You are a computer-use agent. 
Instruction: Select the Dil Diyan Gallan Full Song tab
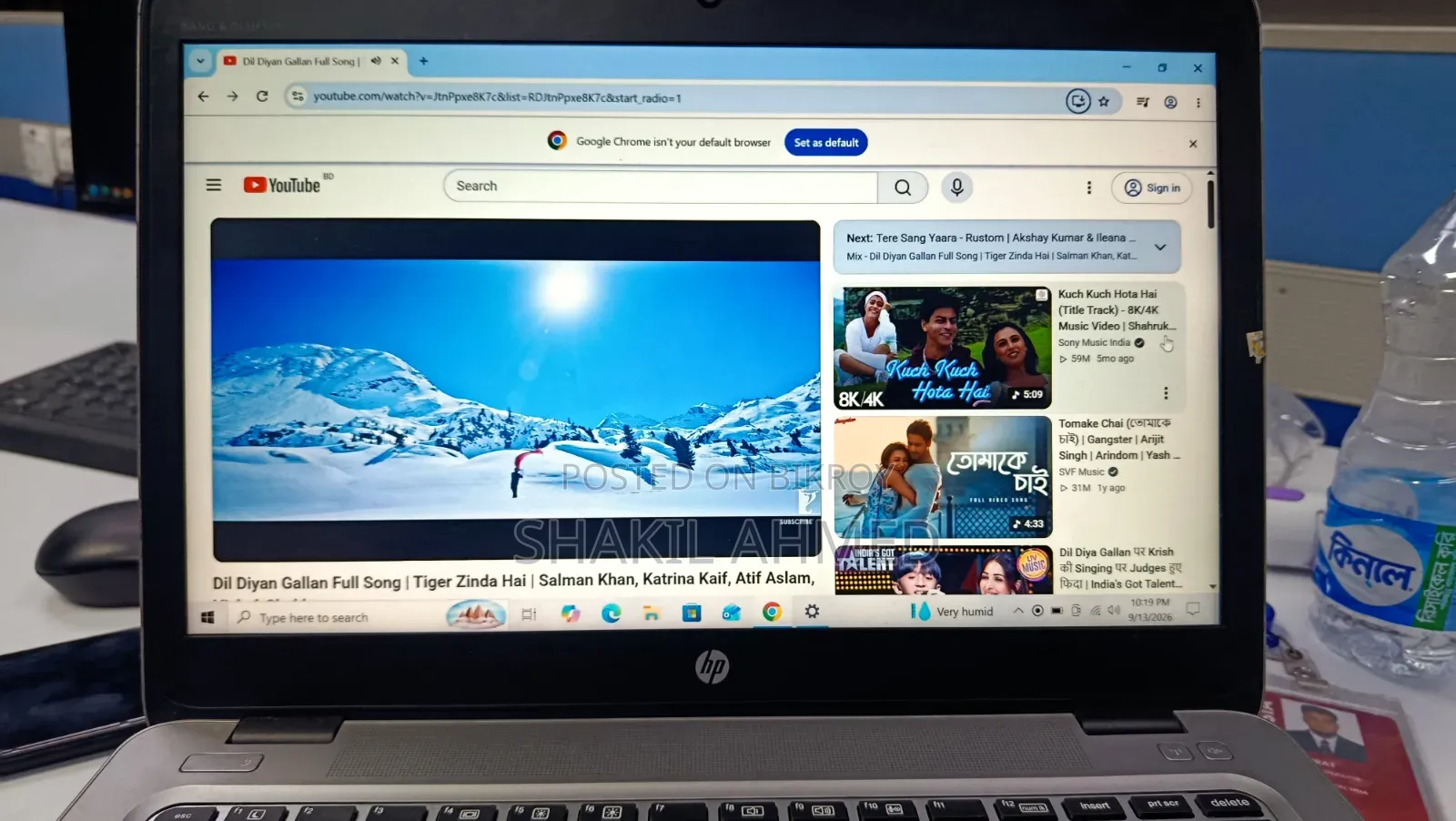point(300,61)
